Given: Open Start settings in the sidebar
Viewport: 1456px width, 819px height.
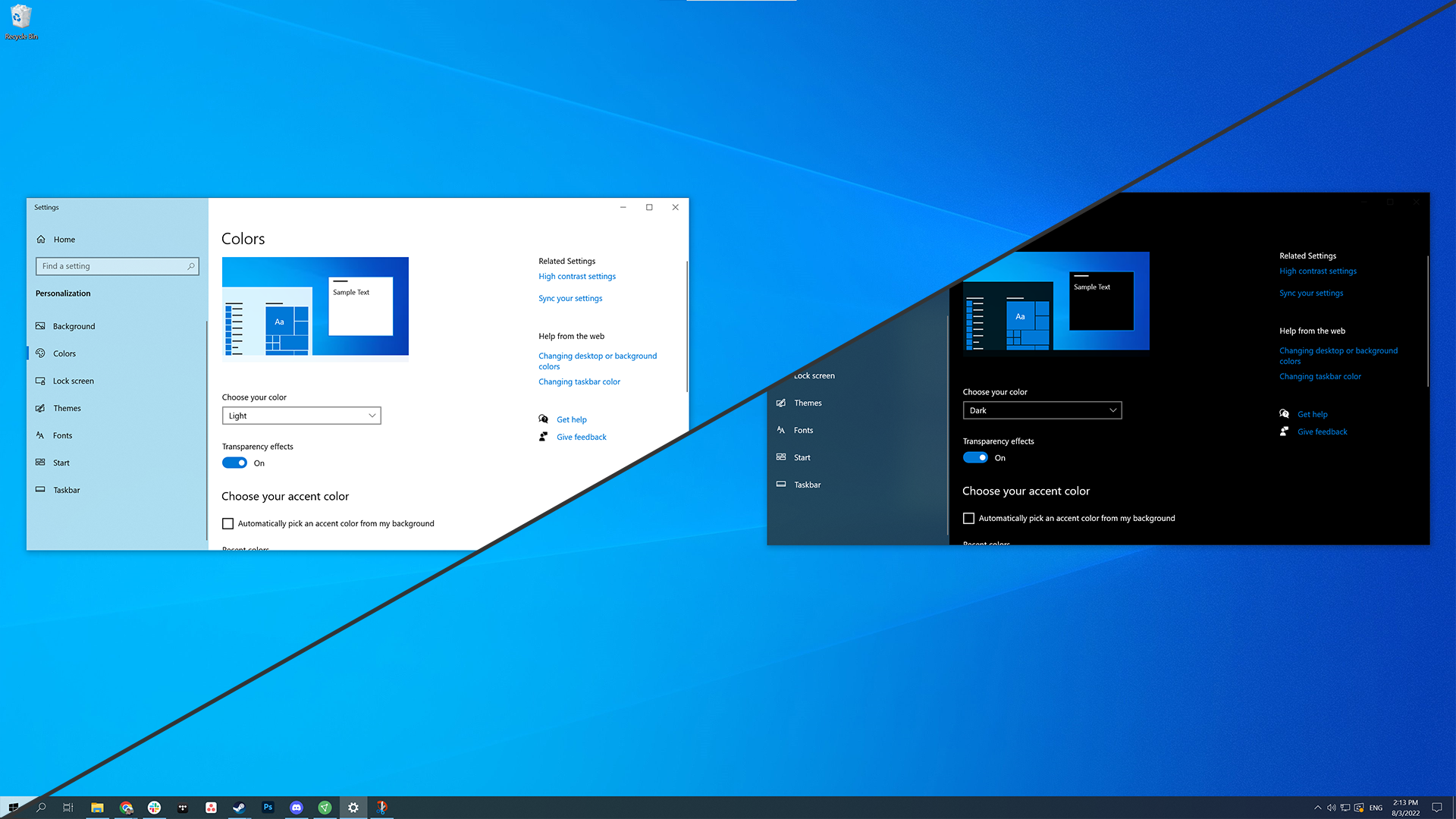Looking at the screenshot, I should 61,462.
